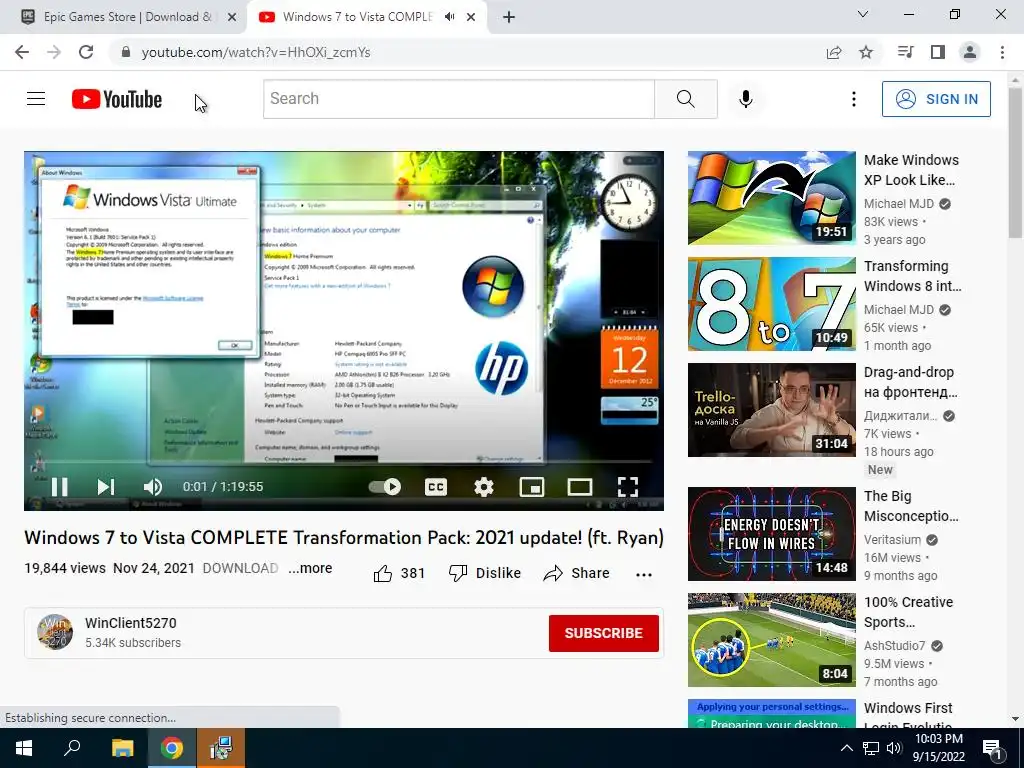Open Drag-and-drop video thumbnail
Screen dimensions: 1024x768
click(x=771, y=409)
